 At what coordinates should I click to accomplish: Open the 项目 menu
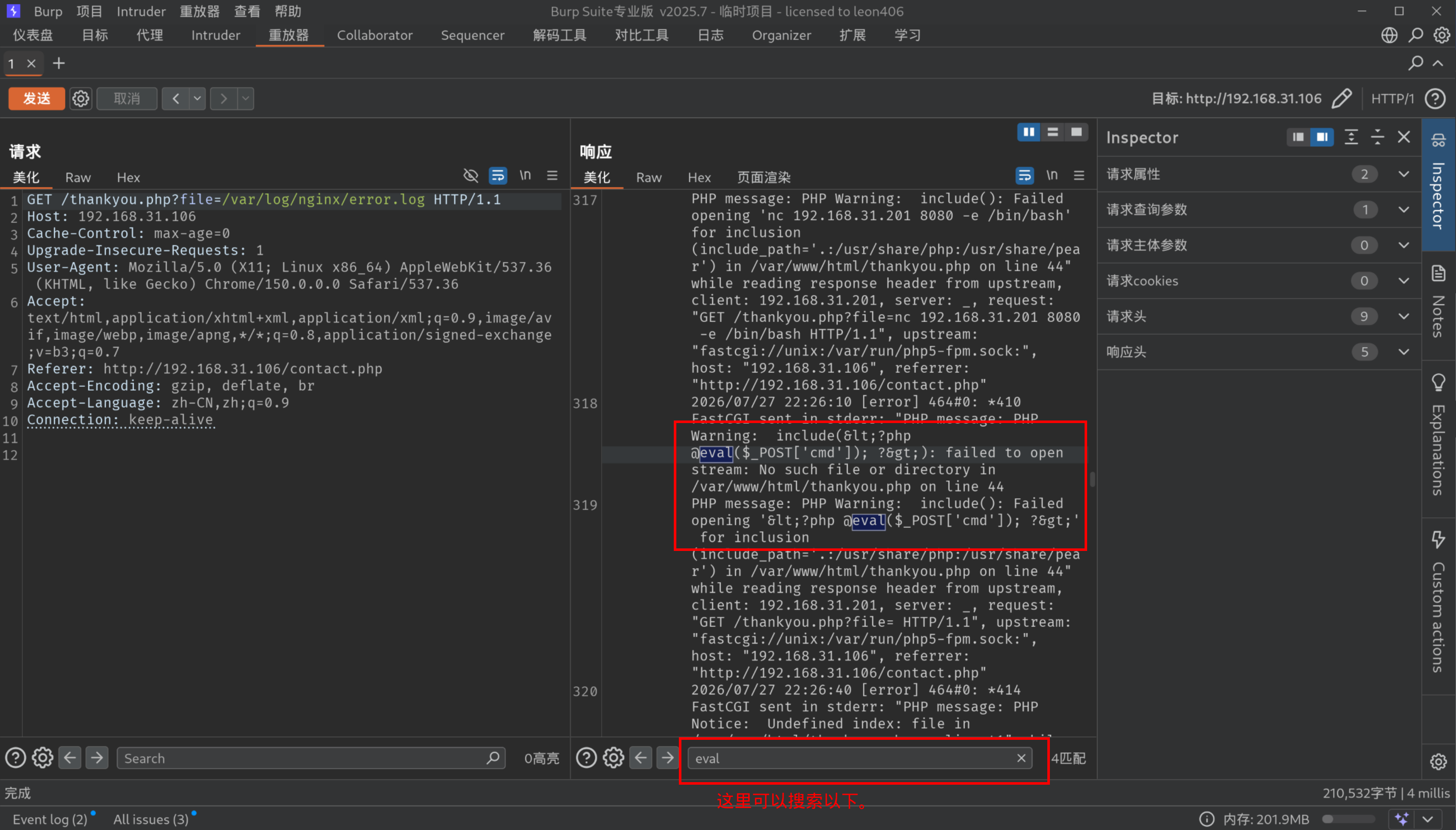pos(89,11)
